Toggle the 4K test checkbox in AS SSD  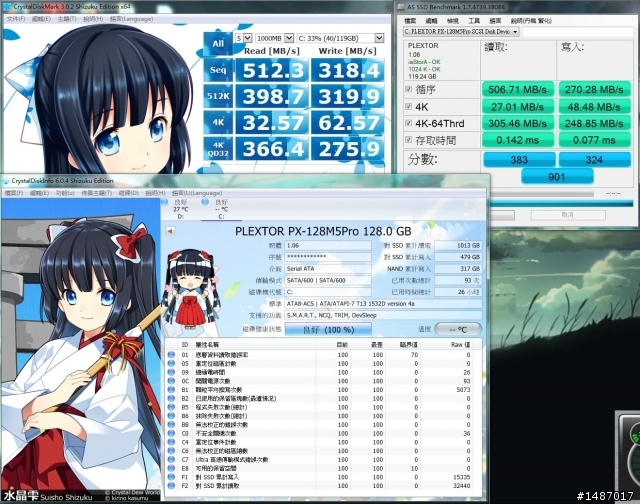coord(409,107)
